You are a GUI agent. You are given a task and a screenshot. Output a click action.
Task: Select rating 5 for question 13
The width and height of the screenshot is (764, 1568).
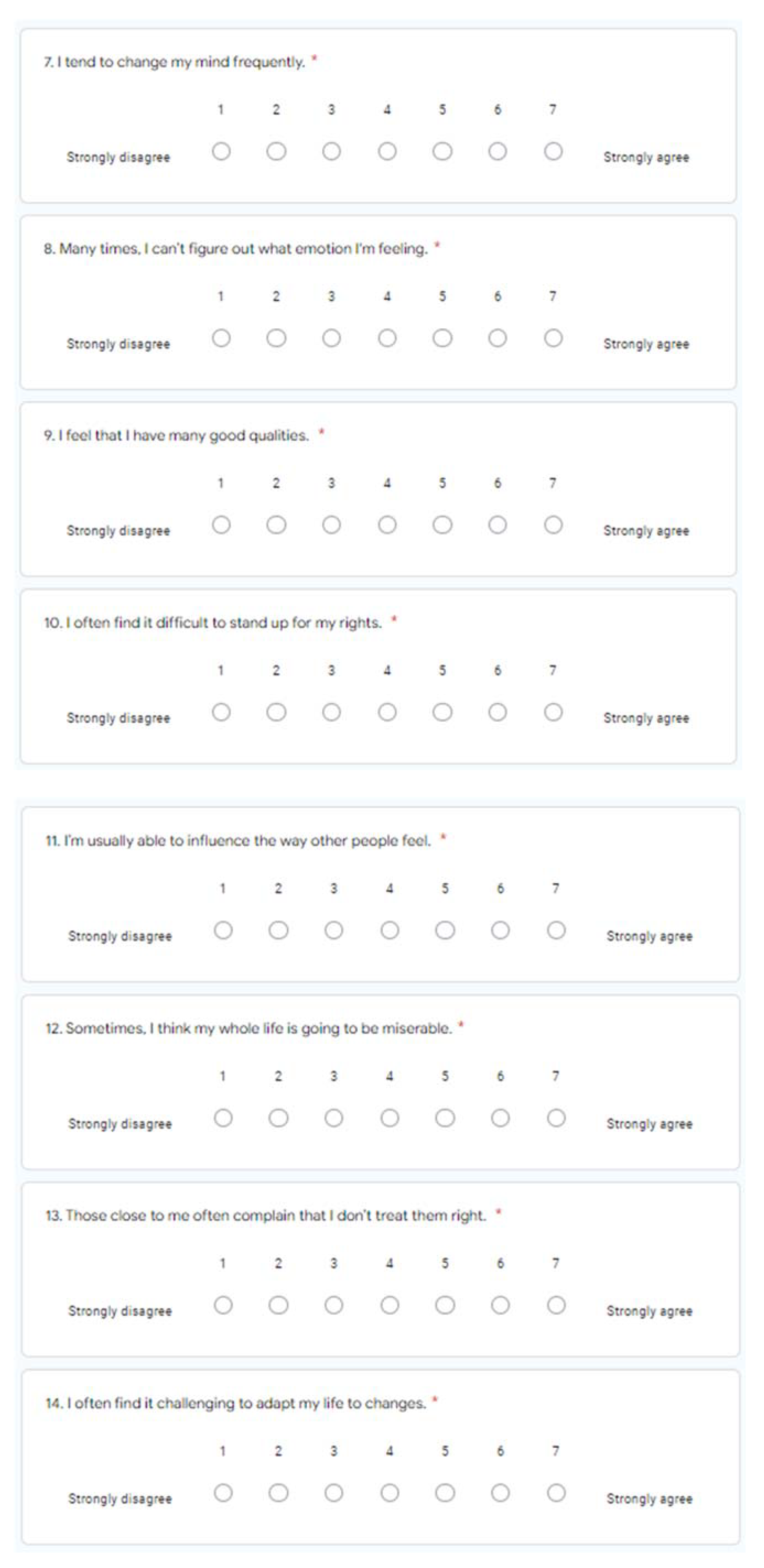click(x=445, y=1305)
